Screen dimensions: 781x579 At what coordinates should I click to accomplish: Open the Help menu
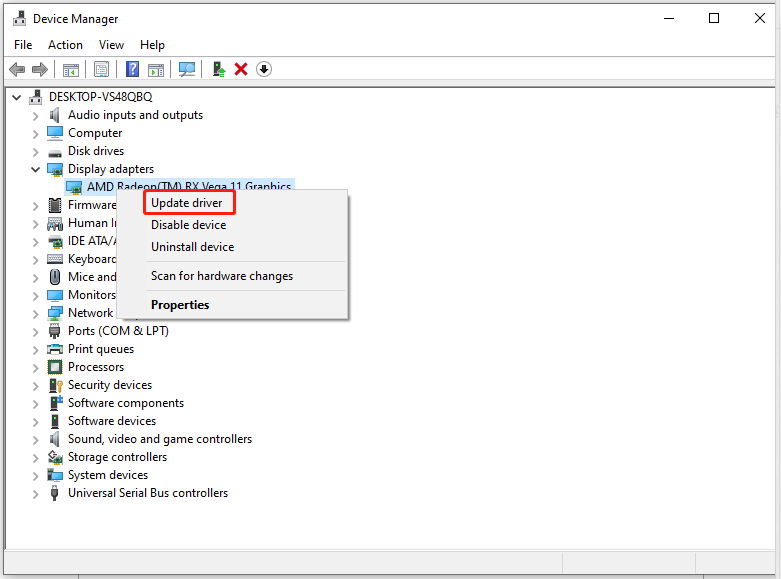coord(152,45)
